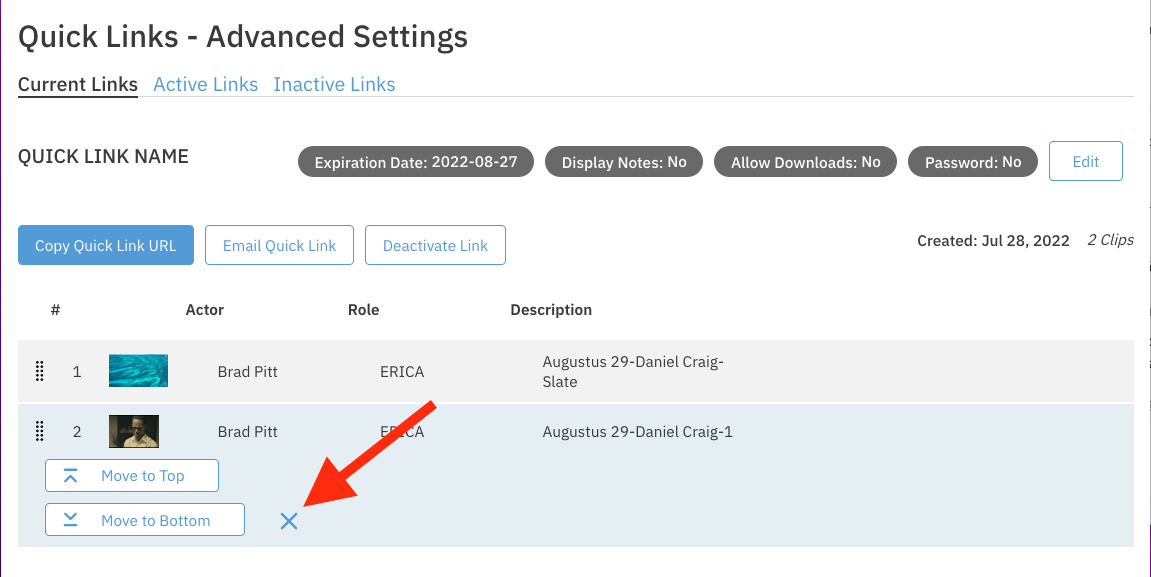Switch to the Inactive Links tab
The height and width of the screenshot is (577, 1151).
[334, 85]
